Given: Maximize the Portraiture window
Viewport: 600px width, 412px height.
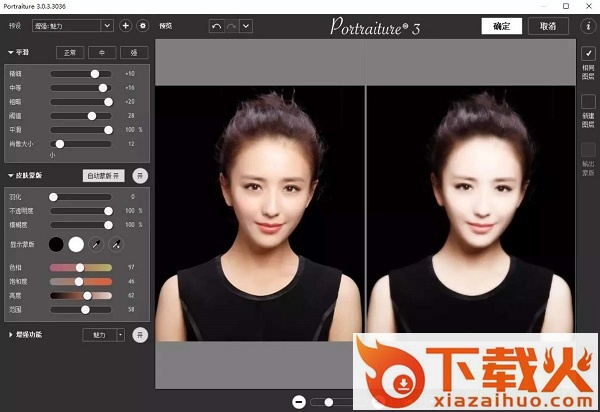Looking at the screenshot, I should click(x=566, y=6).
